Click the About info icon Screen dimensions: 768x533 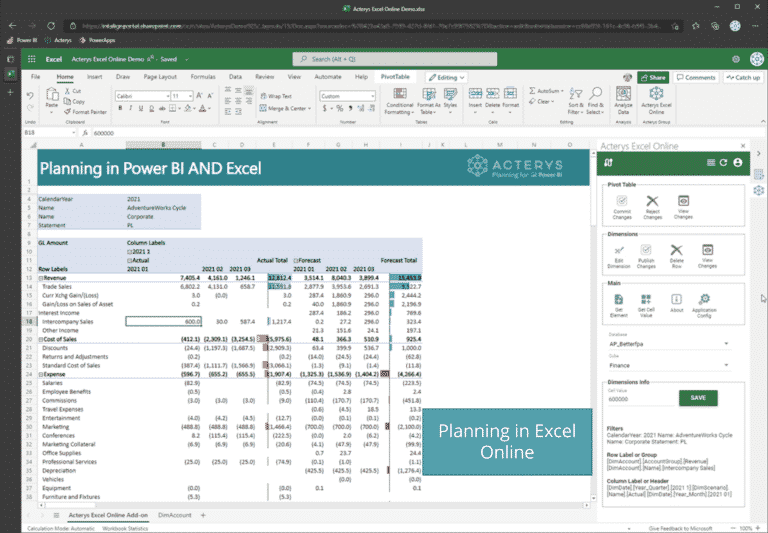pos(676,301)
